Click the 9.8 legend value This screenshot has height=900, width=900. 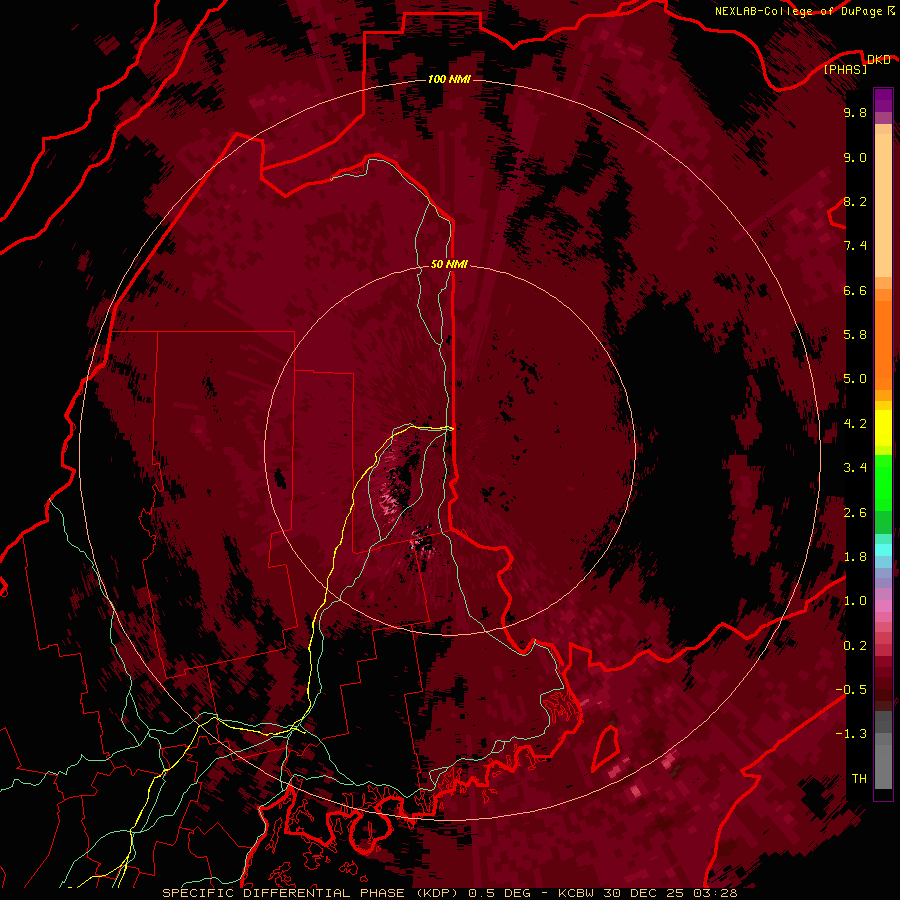[x=855, y=112]
